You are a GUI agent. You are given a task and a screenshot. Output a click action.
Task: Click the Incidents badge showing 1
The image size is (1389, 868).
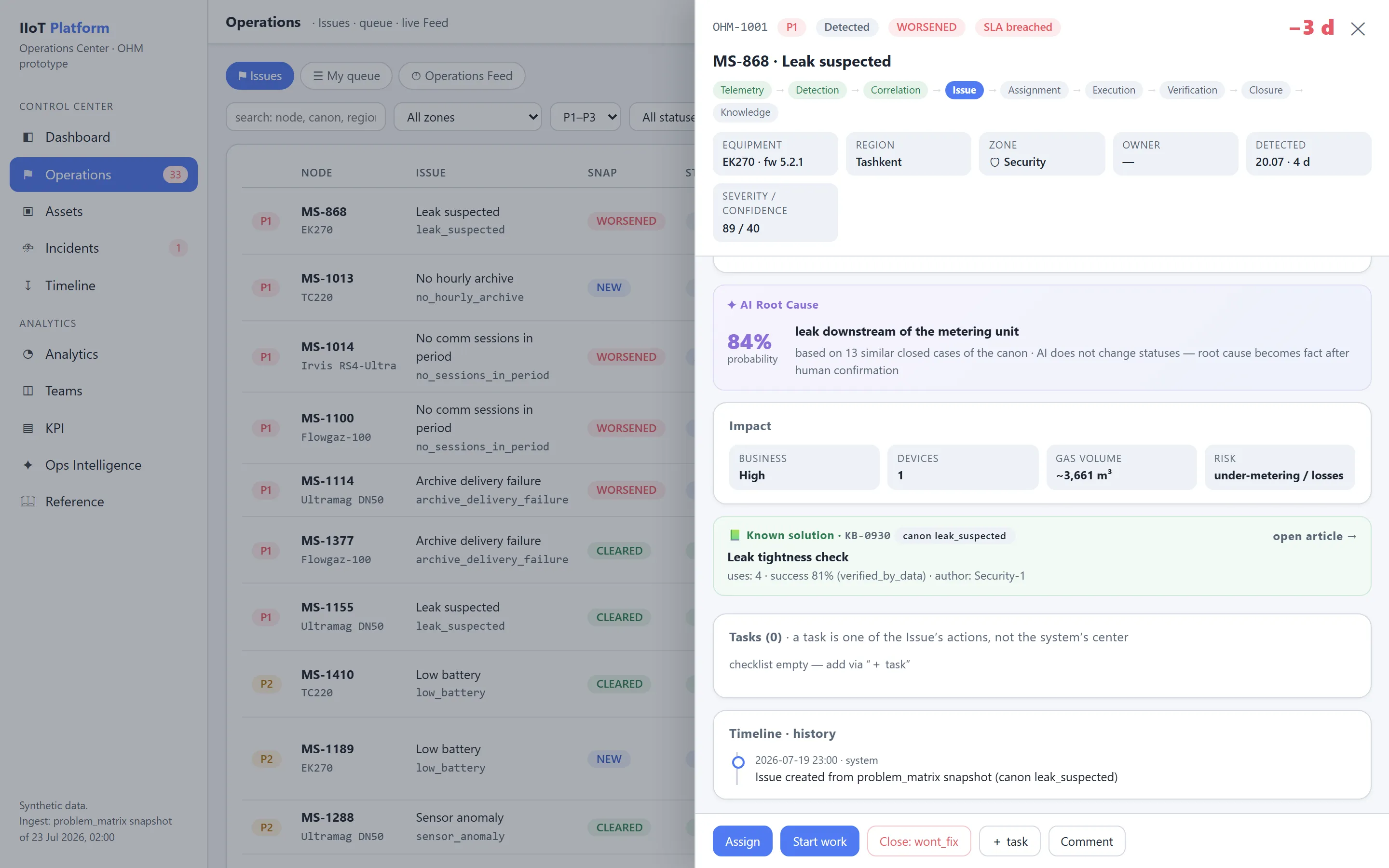(x=178, y=248)
